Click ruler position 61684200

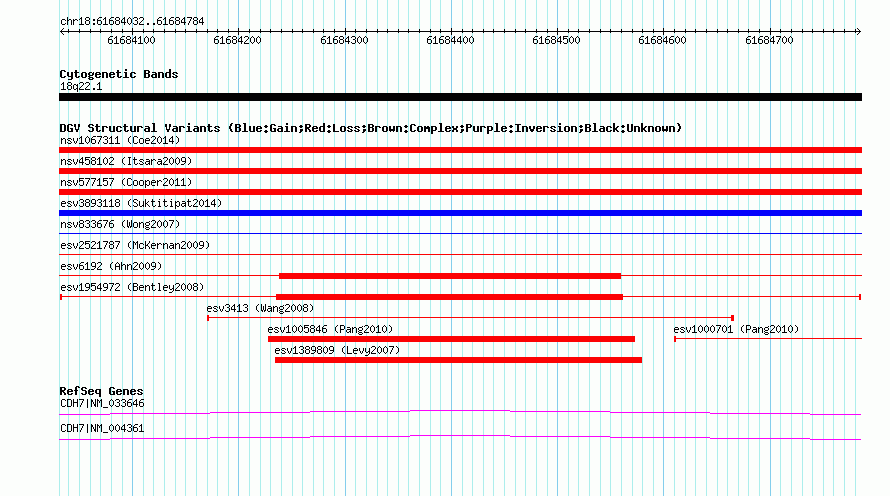coord(237,40)
